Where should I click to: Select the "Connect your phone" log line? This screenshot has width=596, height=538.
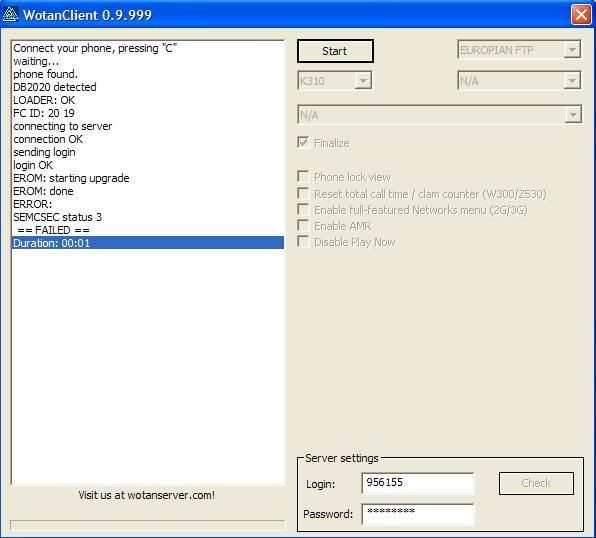click(148, 48)
